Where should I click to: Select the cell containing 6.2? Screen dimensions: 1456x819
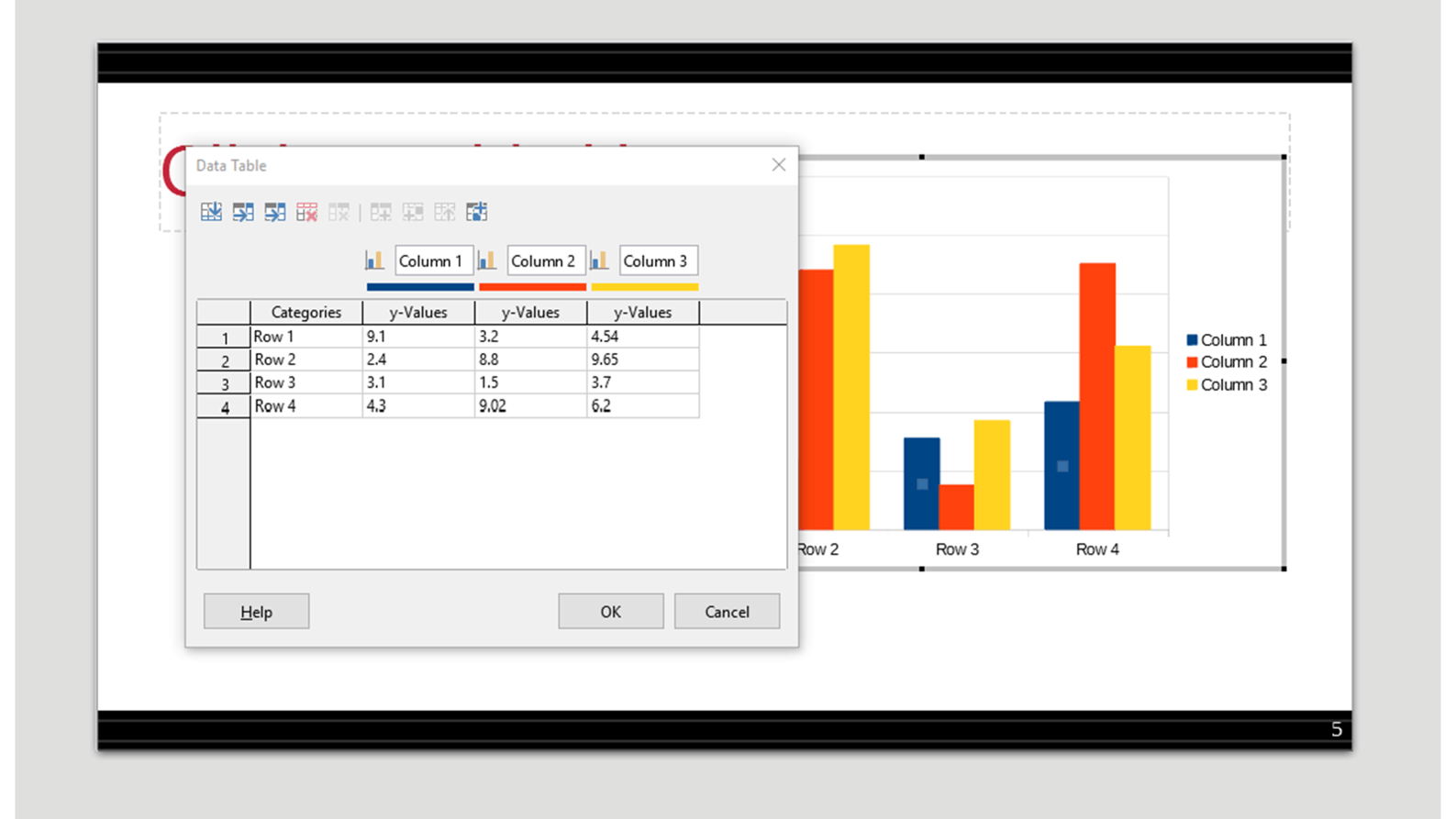643,405
